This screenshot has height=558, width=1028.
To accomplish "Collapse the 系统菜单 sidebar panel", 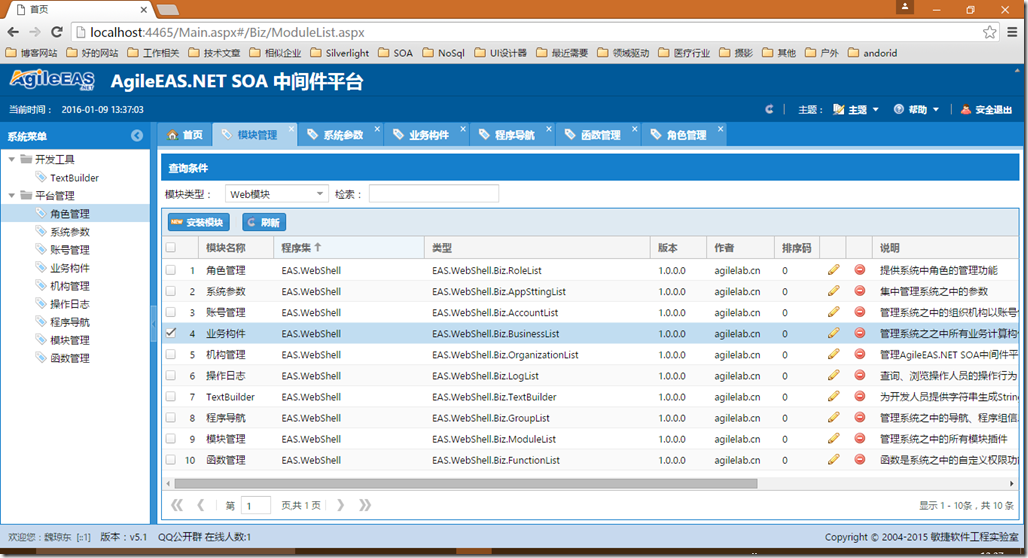I will tap(136, 136).
